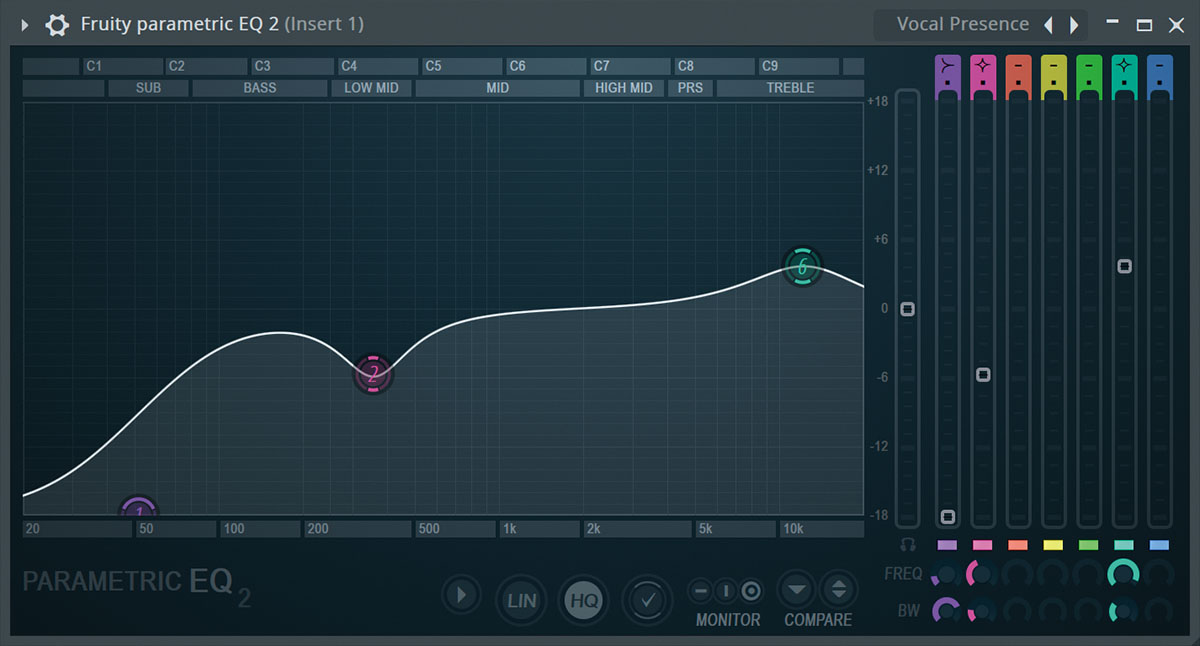The width and height of the screenshot is (1200, 646).
Task: Click band 7 bandwidth knob
Action: pyautogui.click(x=1160, y=610)
